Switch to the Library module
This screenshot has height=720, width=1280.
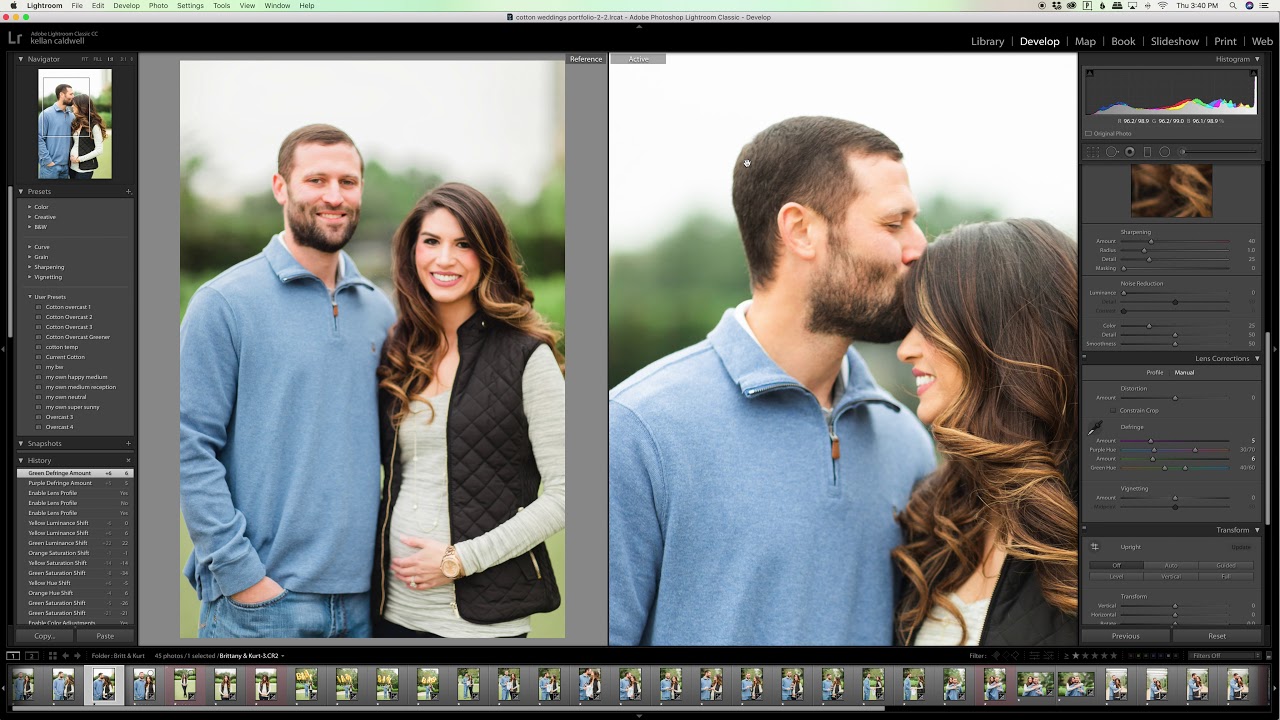987,41
